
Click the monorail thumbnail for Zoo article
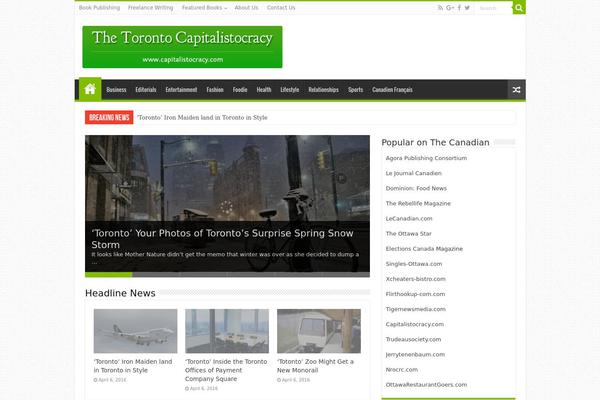(319, 331)
